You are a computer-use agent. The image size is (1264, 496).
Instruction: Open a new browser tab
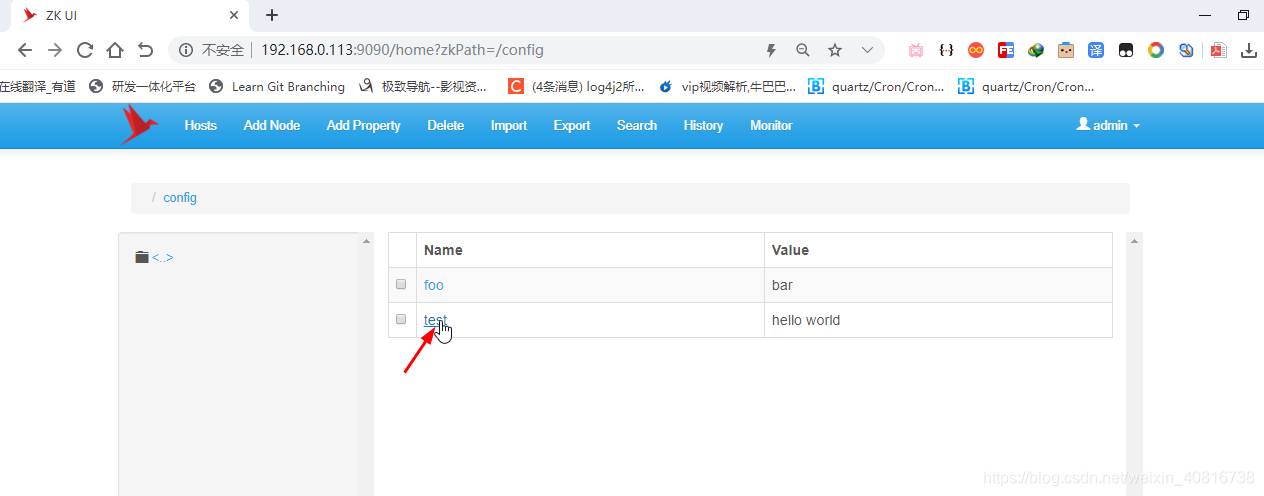[271, 15]
